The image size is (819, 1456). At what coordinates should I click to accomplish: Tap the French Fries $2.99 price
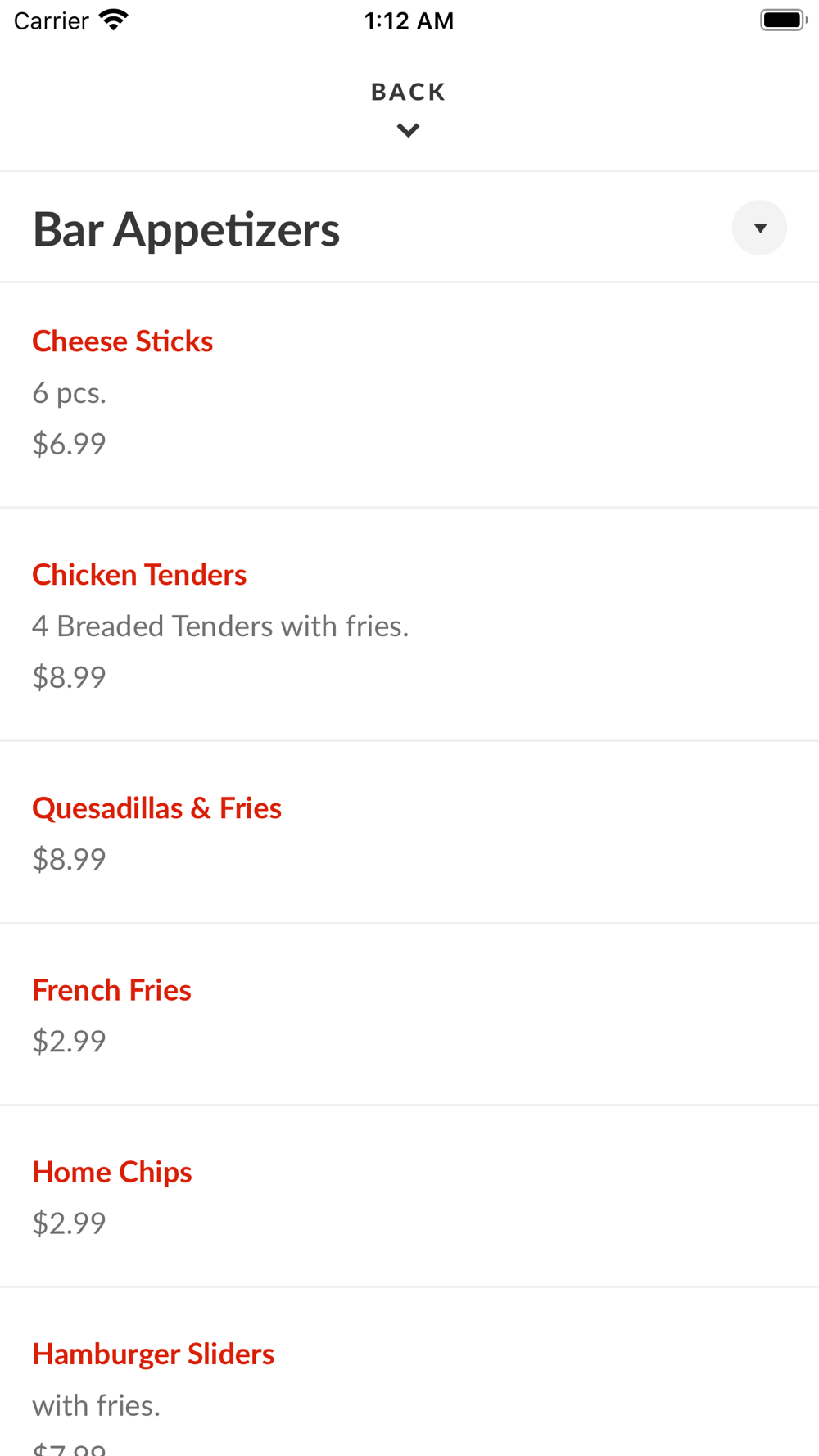pos(70,1041)
